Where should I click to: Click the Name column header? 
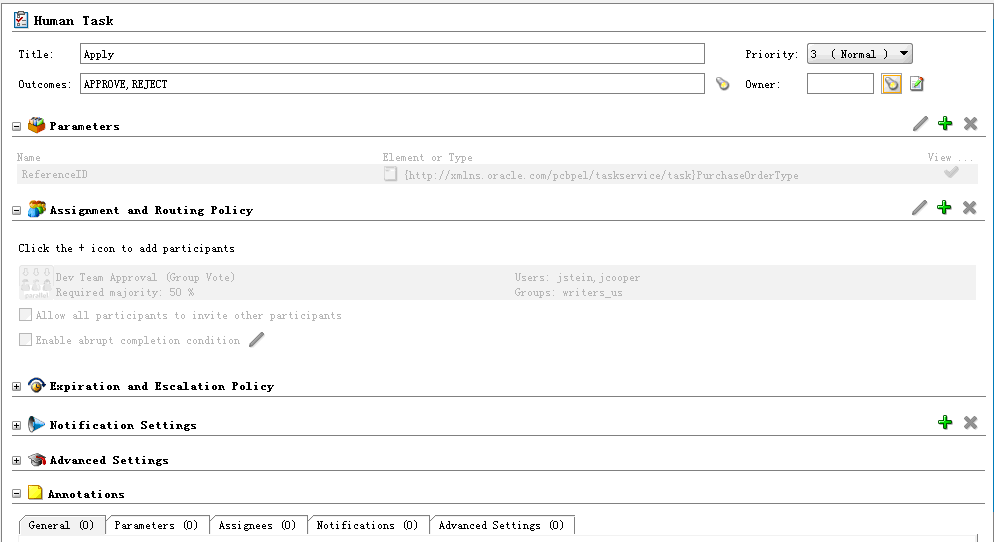click(x=29, y=157)
